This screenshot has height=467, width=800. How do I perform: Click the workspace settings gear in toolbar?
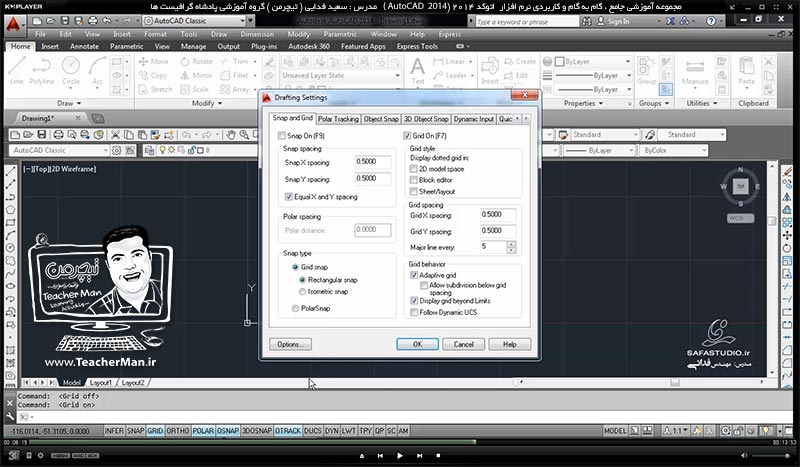point(117,151)
